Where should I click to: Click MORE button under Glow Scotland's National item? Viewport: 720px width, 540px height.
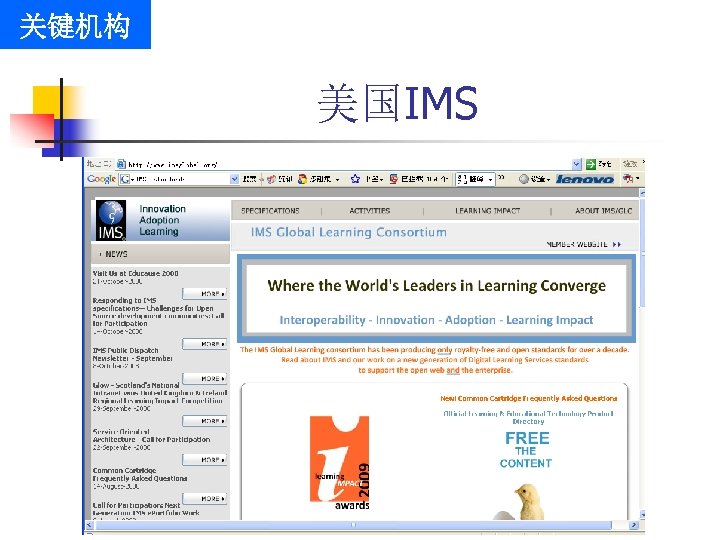pyautogui.click(x=205, y=421)
